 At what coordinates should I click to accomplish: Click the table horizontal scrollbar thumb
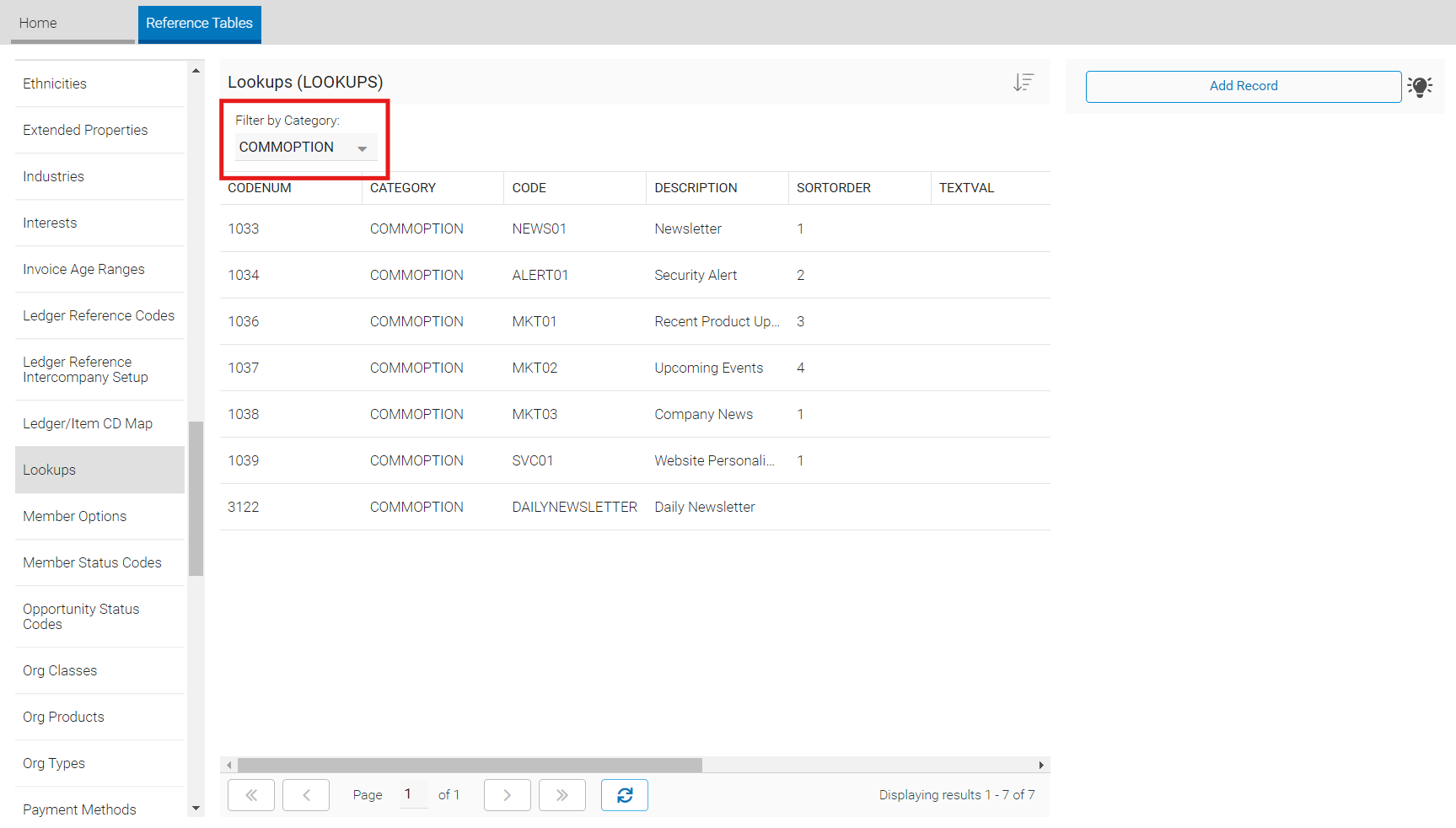point(470,765)
